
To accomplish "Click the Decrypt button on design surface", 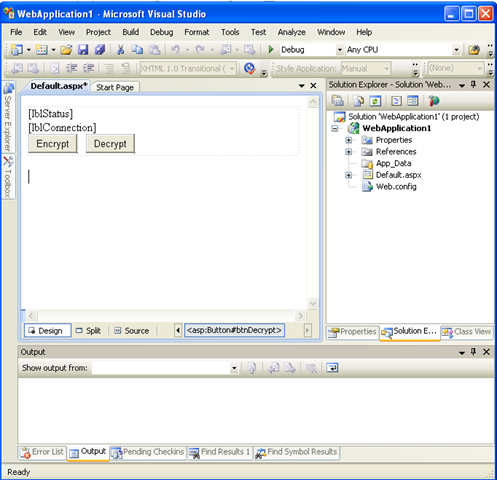I will (x=110, y=144).
